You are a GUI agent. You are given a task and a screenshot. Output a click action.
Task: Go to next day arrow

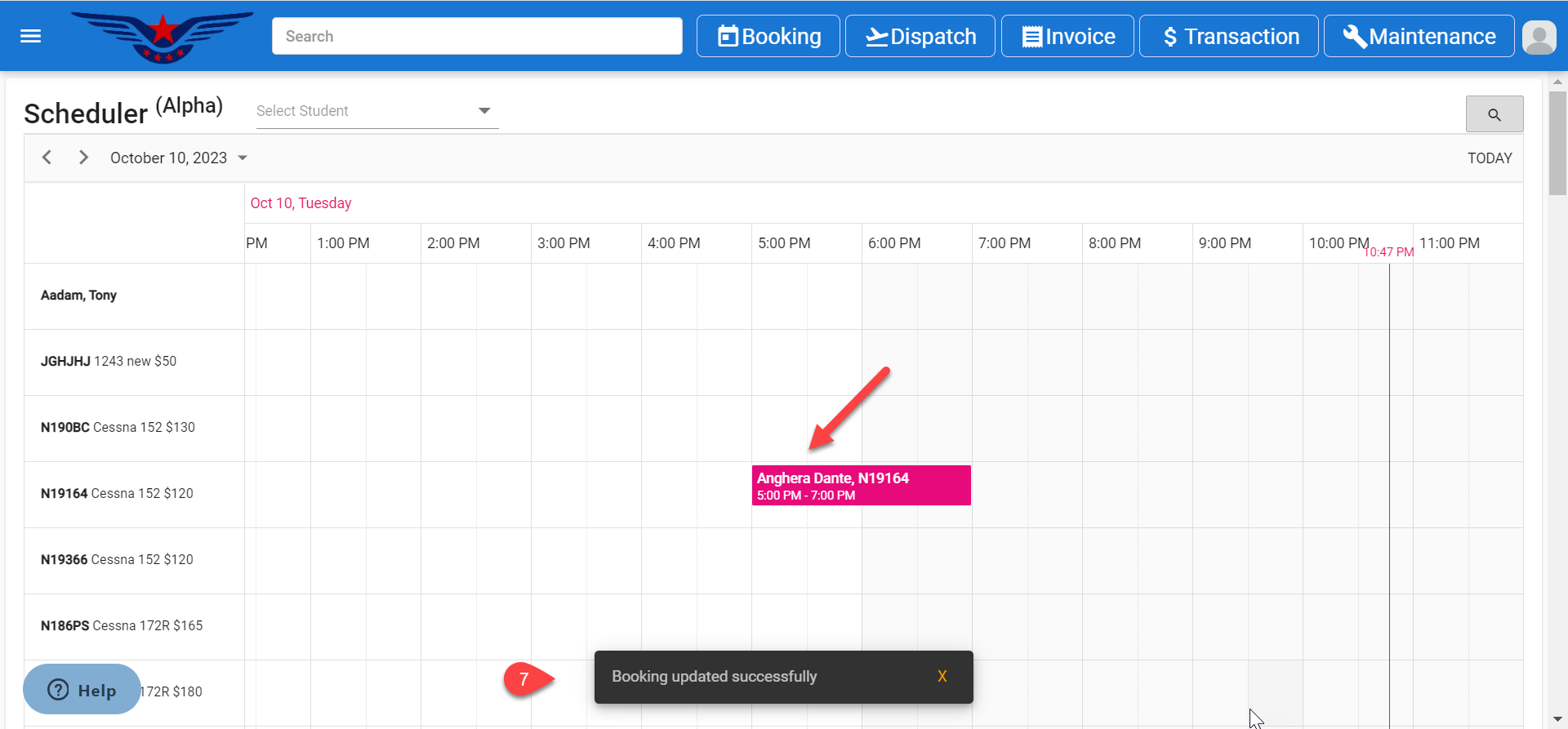coord(83,158)
